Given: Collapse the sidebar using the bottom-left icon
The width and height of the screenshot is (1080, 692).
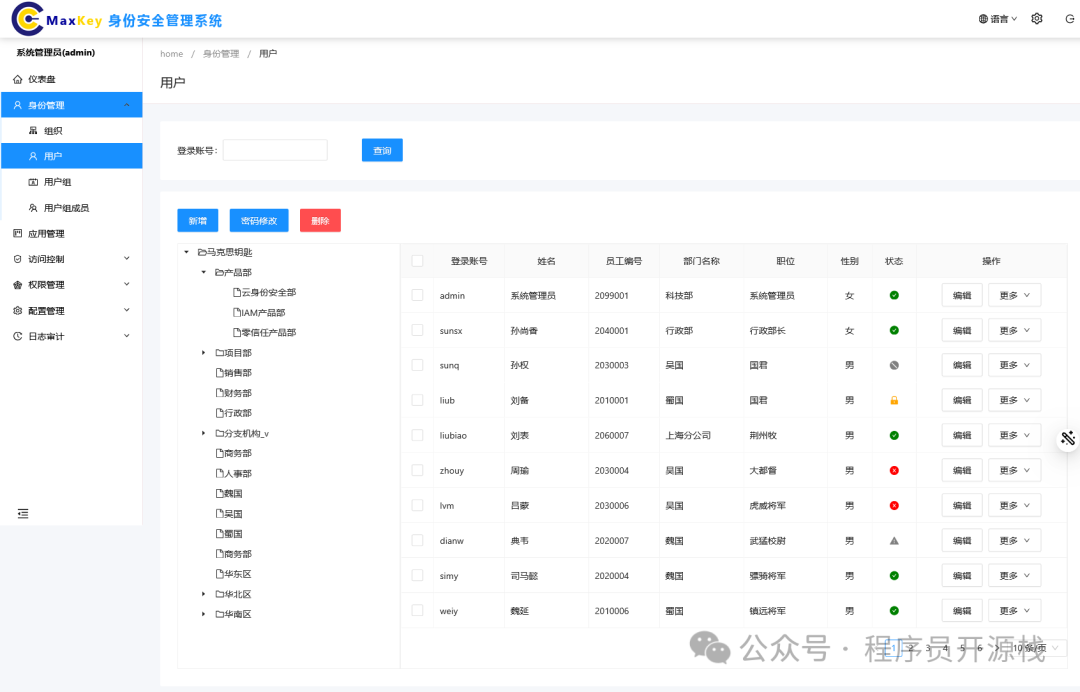Looking at the screenshot, I should pos(24,511).
